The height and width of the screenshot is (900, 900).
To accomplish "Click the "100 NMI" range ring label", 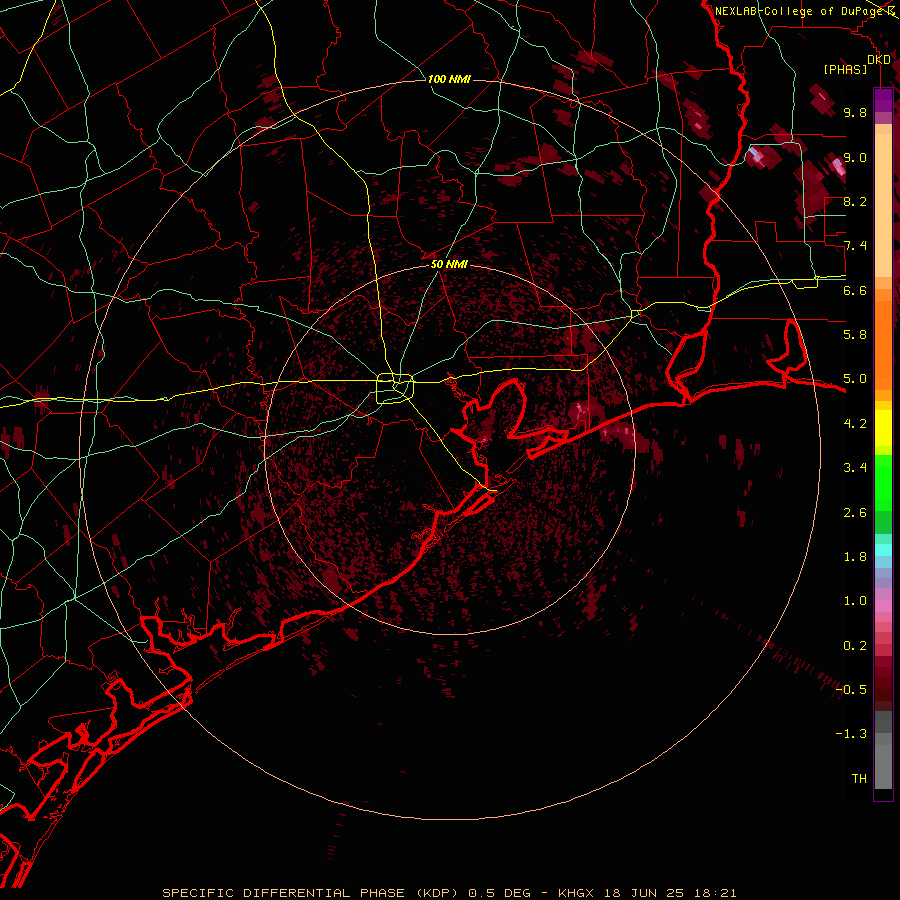I will tap(449, 79).
